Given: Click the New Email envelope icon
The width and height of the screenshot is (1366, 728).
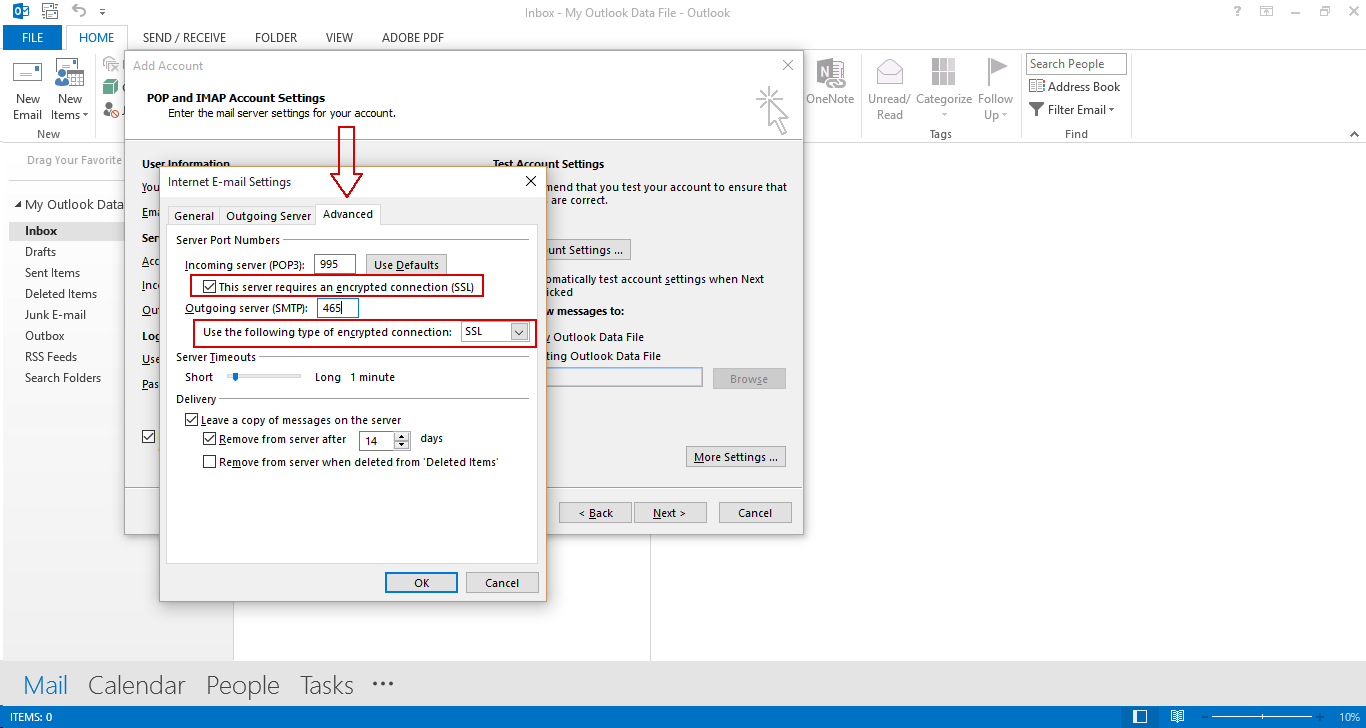Looking at the screenshot, I should (x=28, y=73).
